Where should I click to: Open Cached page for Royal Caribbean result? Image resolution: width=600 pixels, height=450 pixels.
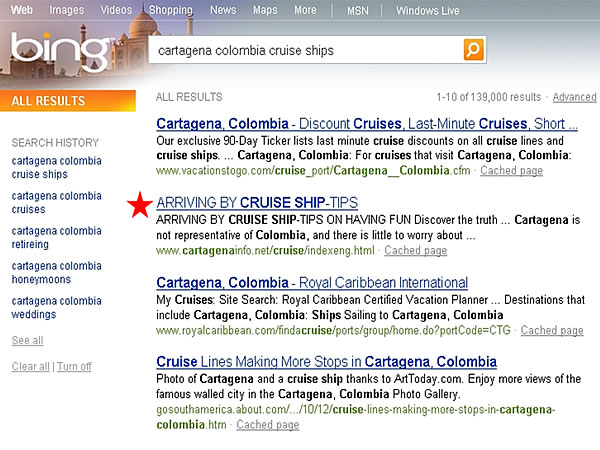[552, 331]
